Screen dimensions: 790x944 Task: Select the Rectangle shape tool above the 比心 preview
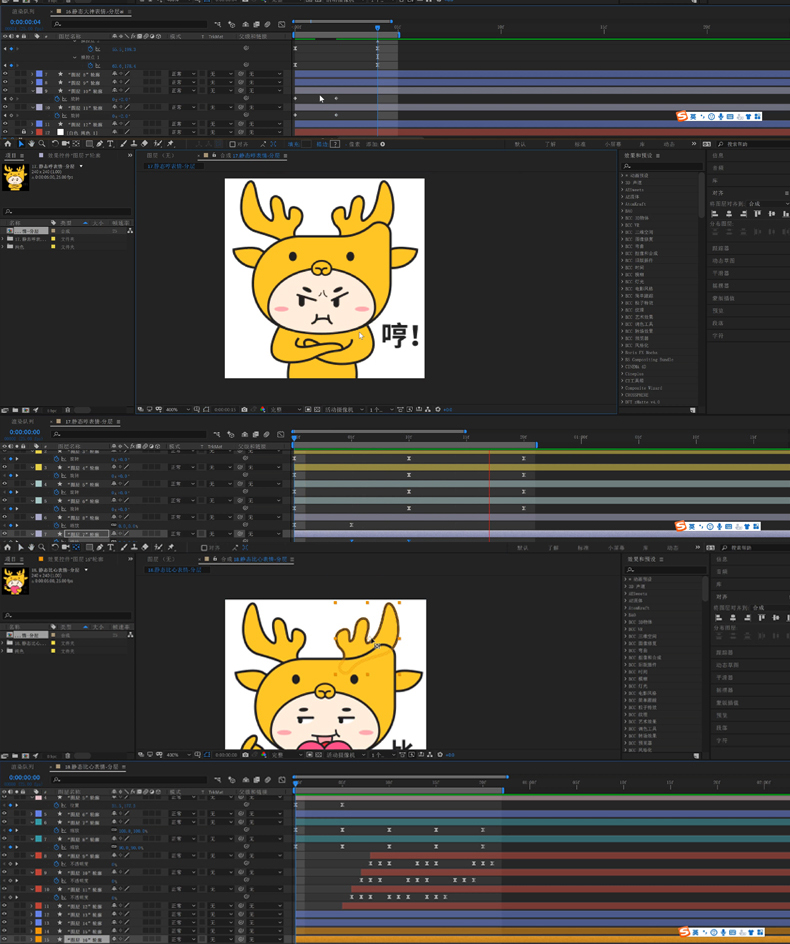[89, 547]
